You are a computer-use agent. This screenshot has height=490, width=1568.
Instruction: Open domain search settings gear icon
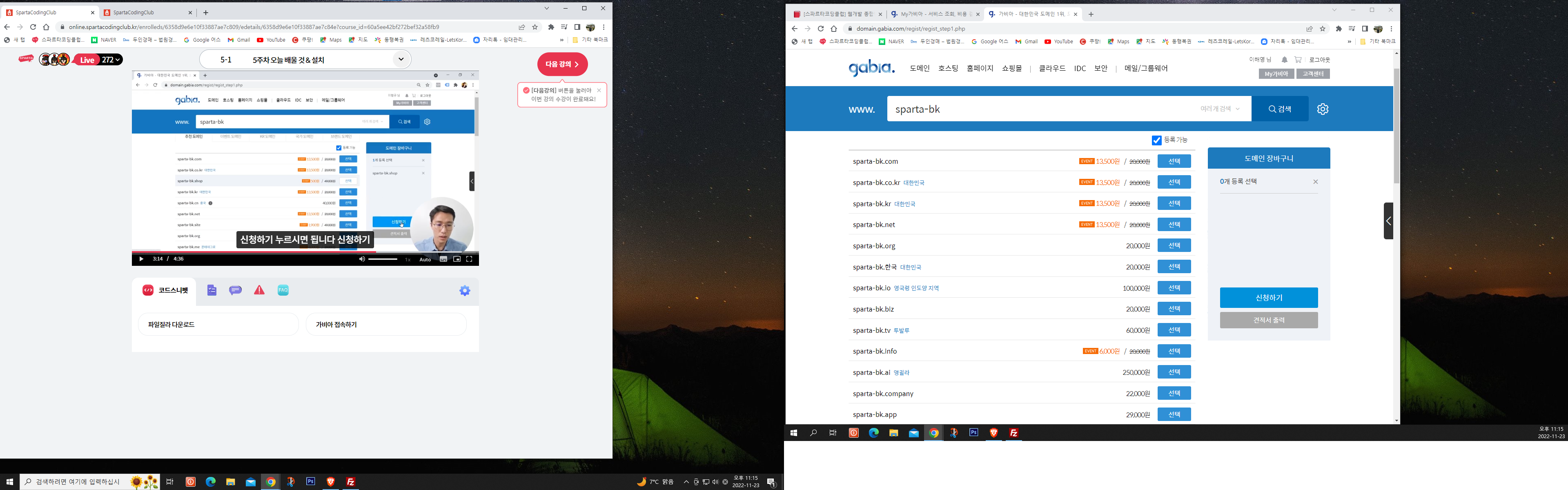pyautogui.click(x=1323, y=109)
